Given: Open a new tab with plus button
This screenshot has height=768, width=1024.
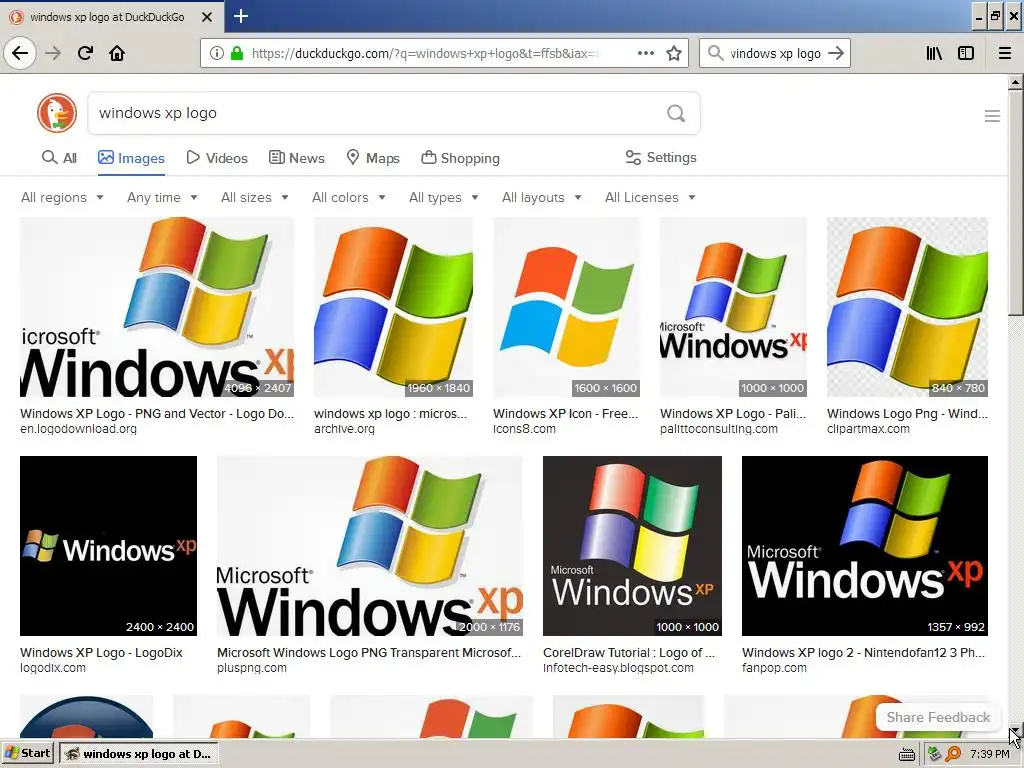Looking at the screenshot, I should point(241,16).
